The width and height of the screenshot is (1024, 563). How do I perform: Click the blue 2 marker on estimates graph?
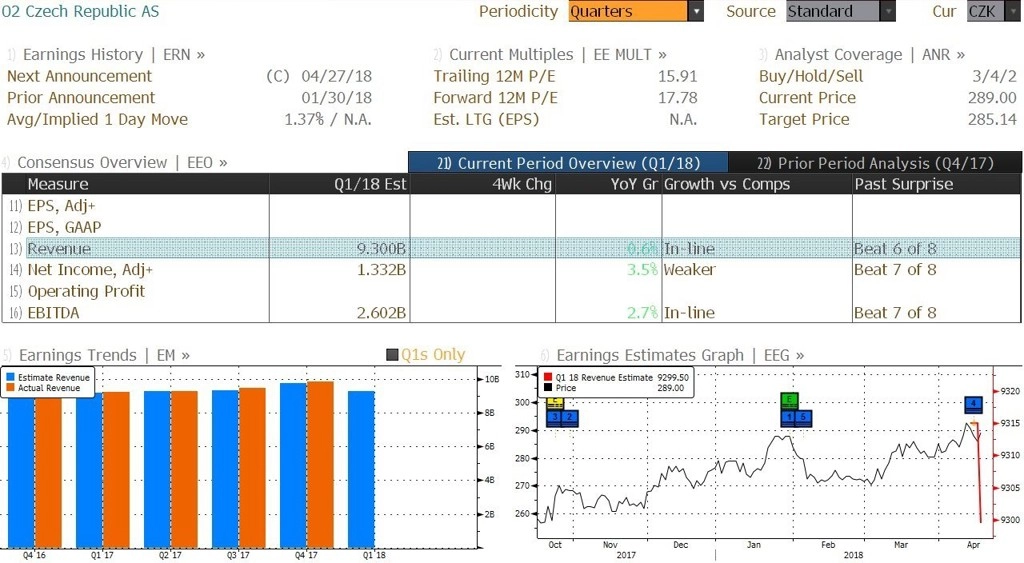(x=570, y=417)
